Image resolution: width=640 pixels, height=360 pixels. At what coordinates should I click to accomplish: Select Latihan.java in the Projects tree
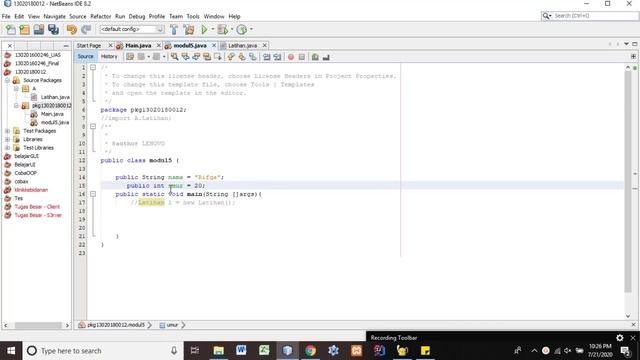tap(55, 97)
